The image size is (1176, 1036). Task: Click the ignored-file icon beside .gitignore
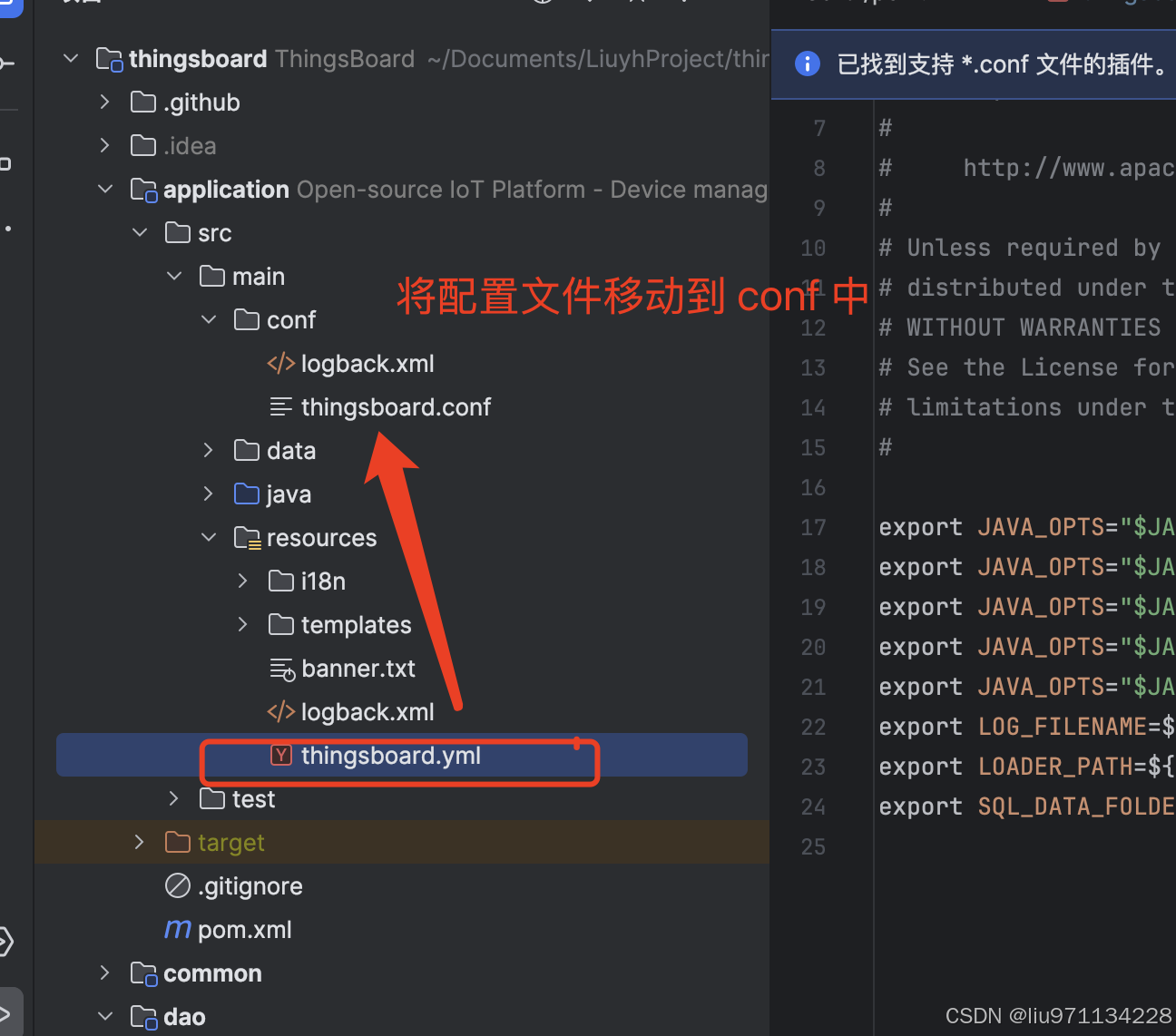pos(178,885)
